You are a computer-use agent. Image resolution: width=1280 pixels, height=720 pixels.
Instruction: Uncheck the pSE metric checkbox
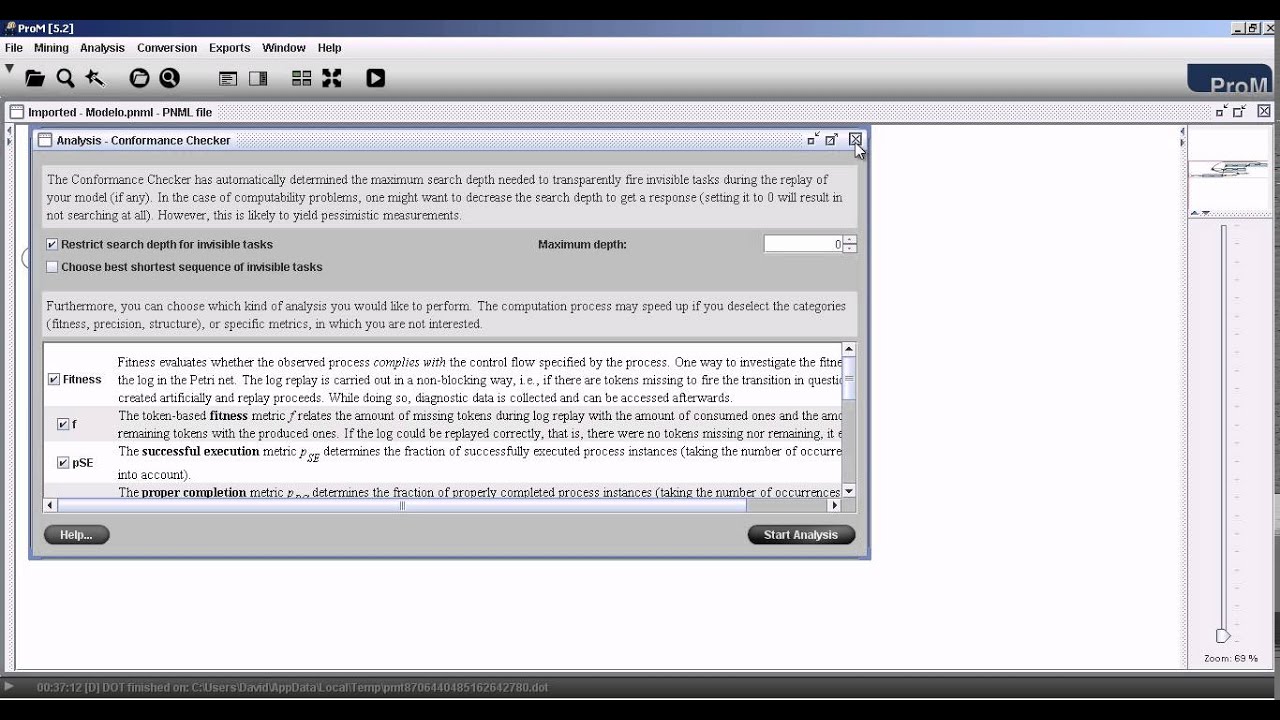(x=63, y=463)
